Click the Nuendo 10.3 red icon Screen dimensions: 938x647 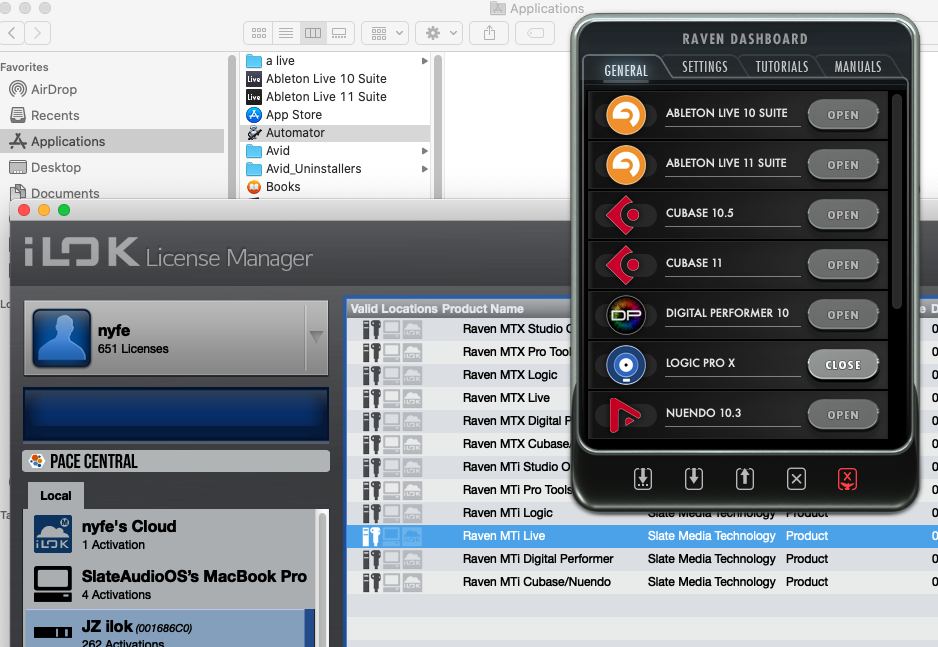pyautogui.click(x=626, y=414)
